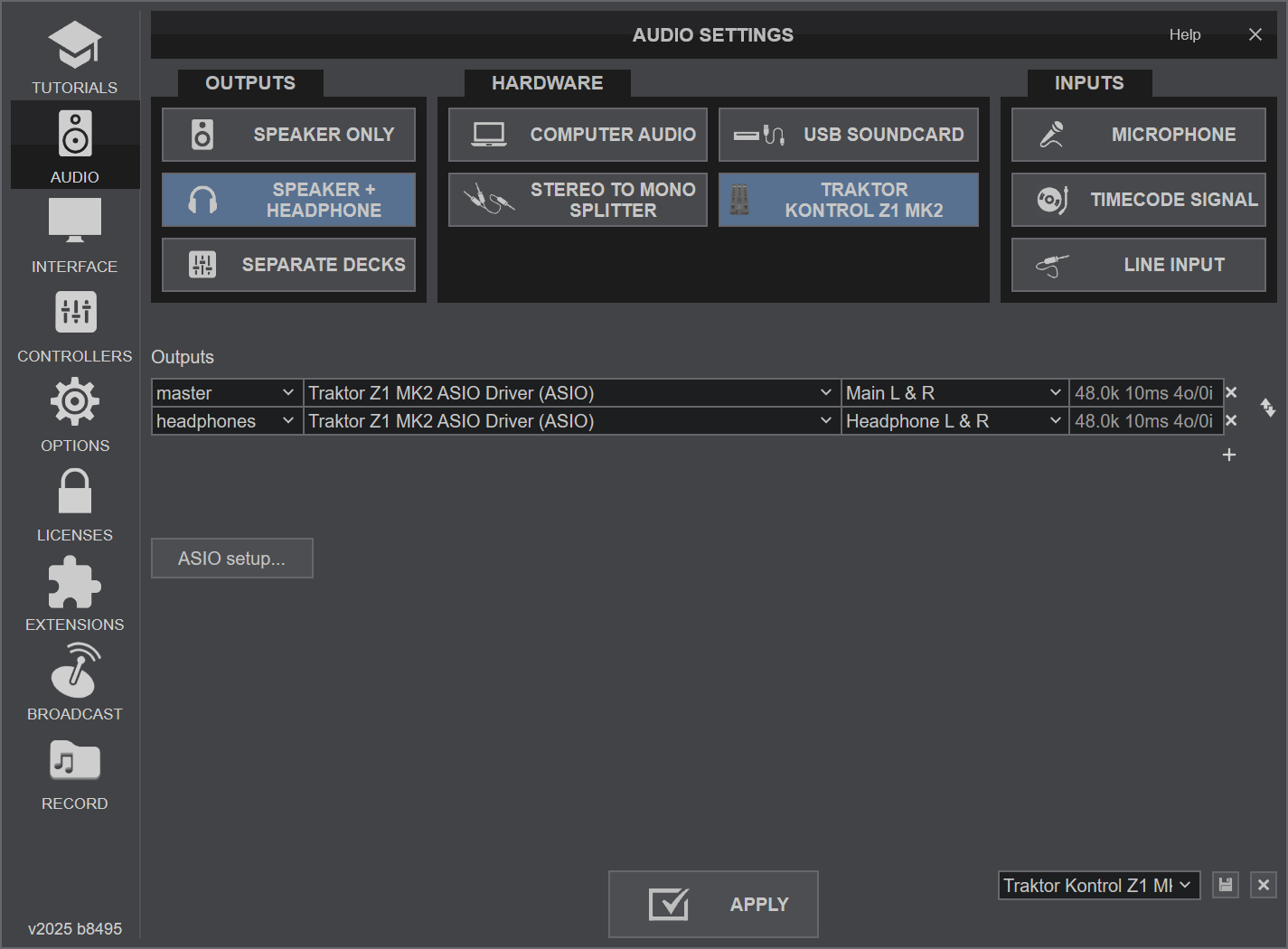Open ASIO setup dialog
This screenshot has height=949, width=1288.
(231, 559)
